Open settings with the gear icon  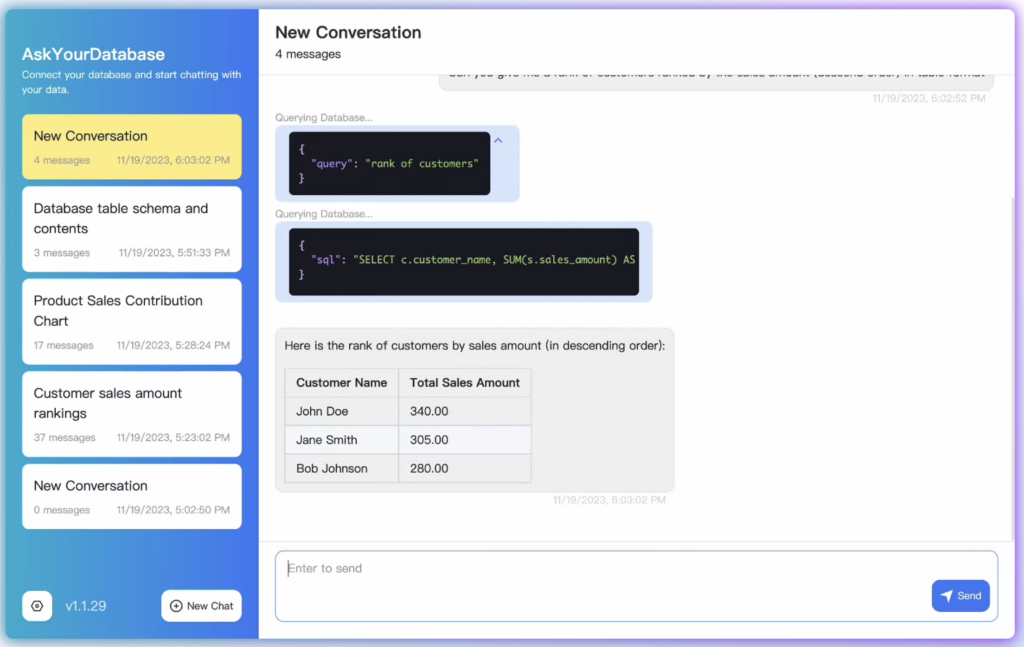[37, 606]
